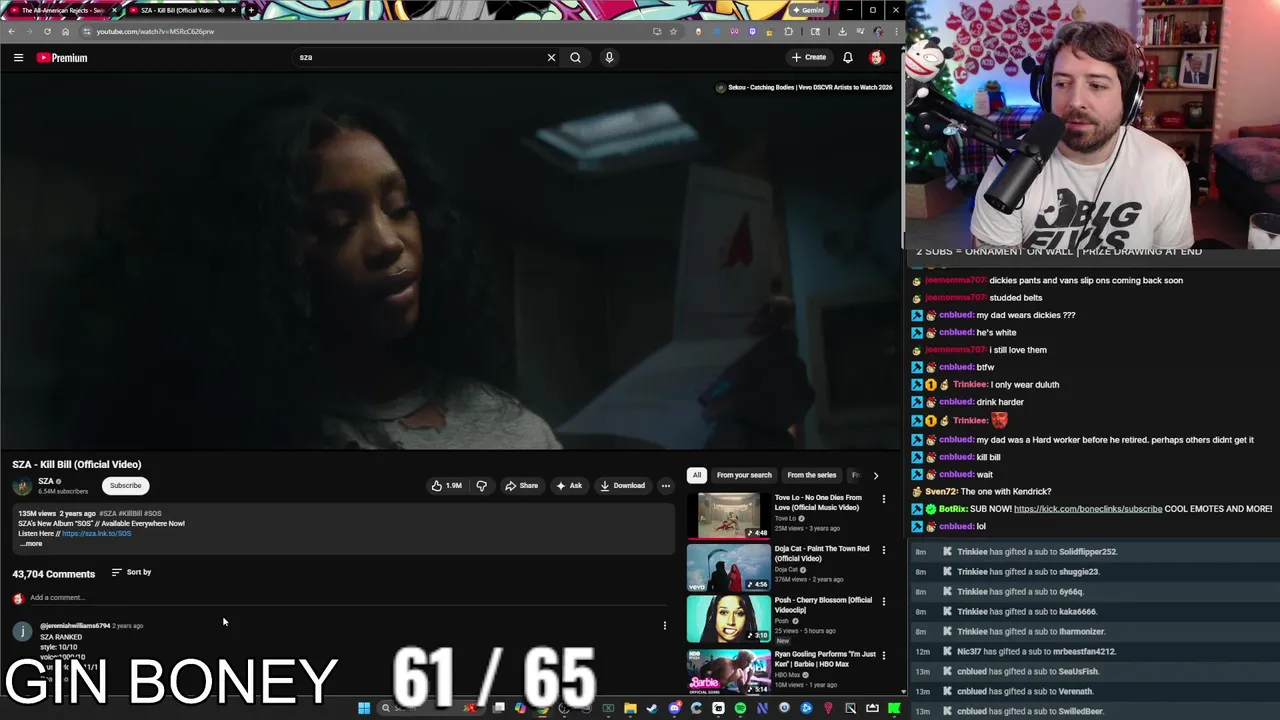Create content with the Create button

click(809, 57)
